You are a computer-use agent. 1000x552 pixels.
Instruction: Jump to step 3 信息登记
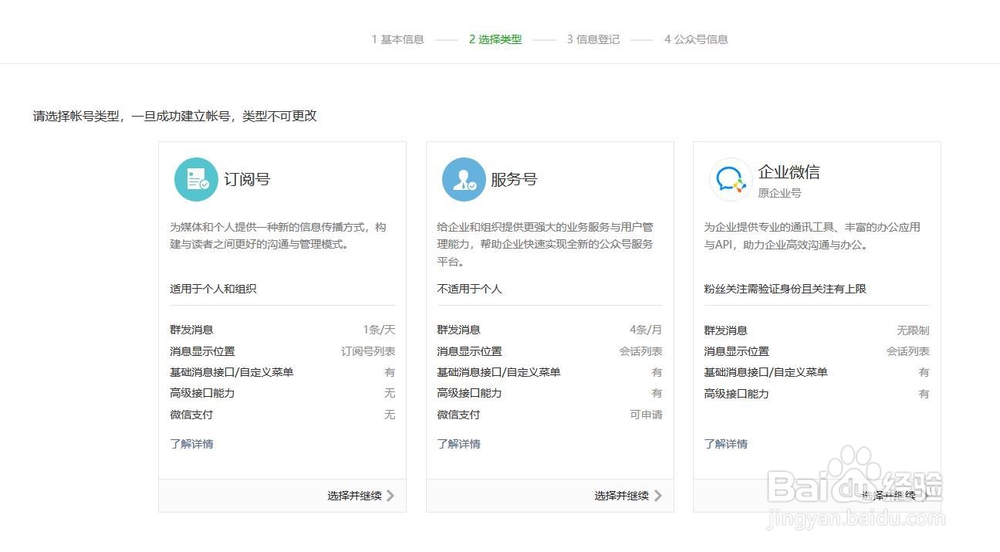(593, 40)
